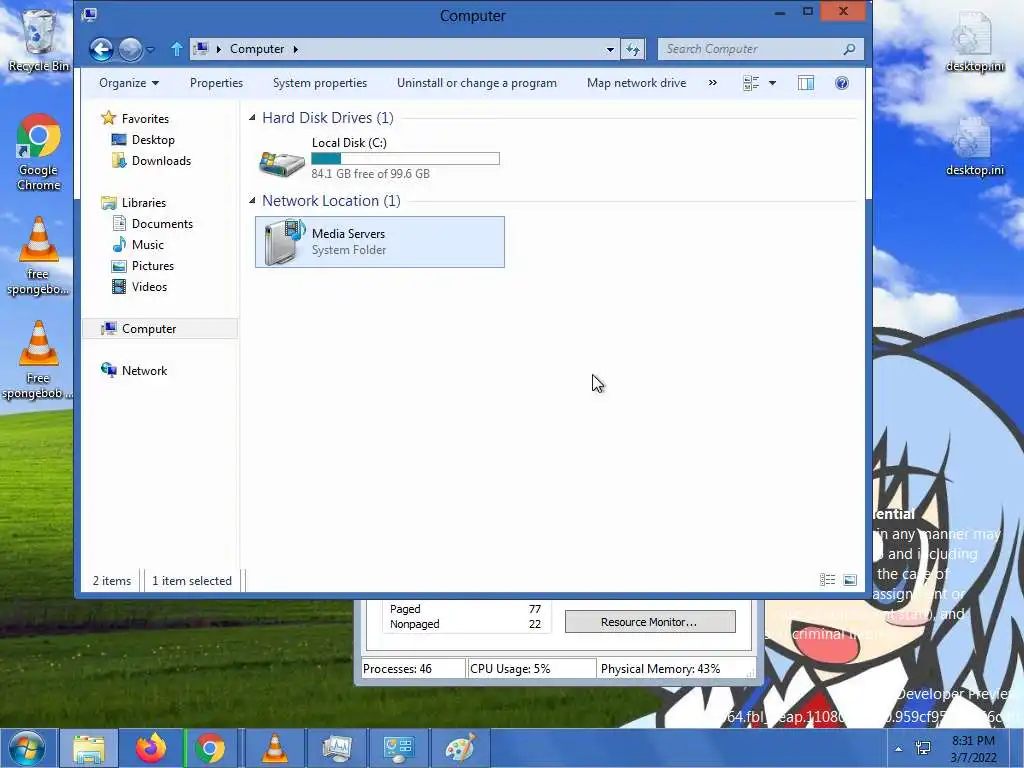Refresh the Computer folder view
1024x768 pixels.
click(633, 49)
